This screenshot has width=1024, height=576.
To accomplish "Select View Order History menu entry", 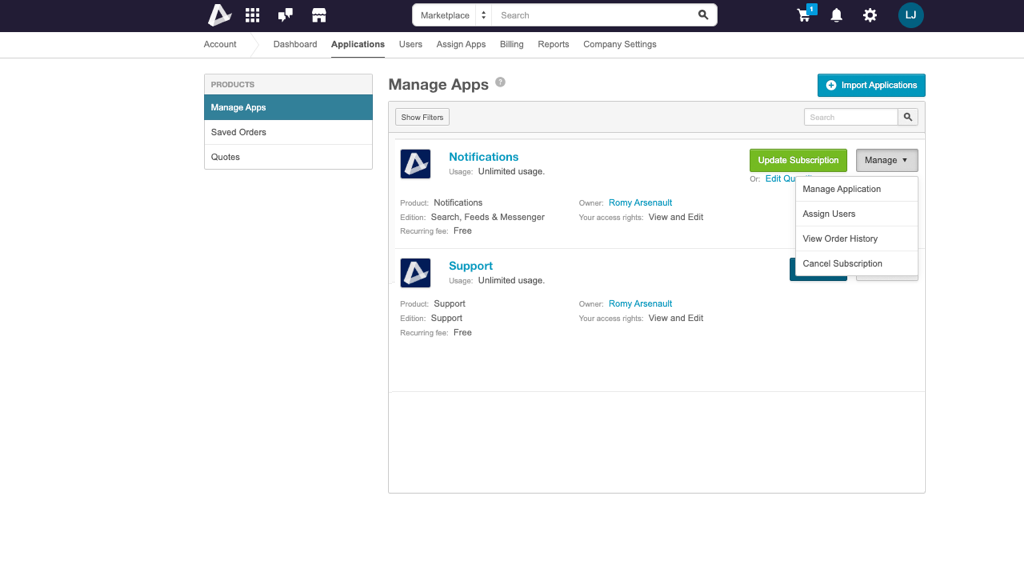I will [856, 238].
